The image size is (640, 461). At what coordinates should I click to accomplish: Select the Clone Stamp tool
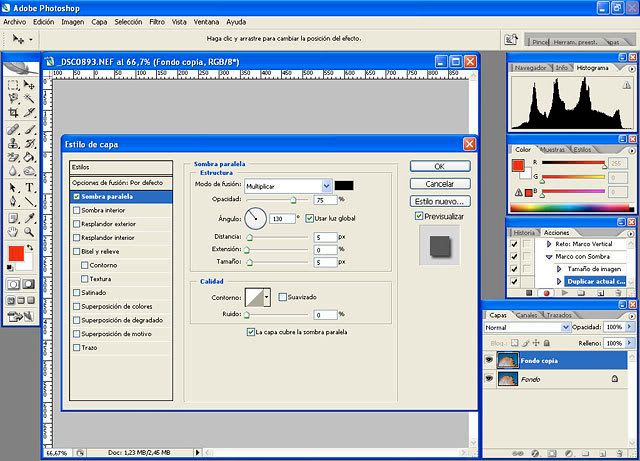click(x=13, y=143)
